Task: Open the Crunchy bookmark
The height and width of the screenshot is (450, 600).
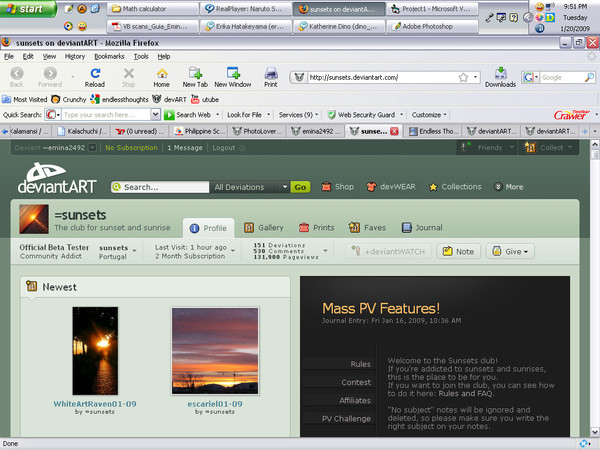Action: [x=69, y=99]
